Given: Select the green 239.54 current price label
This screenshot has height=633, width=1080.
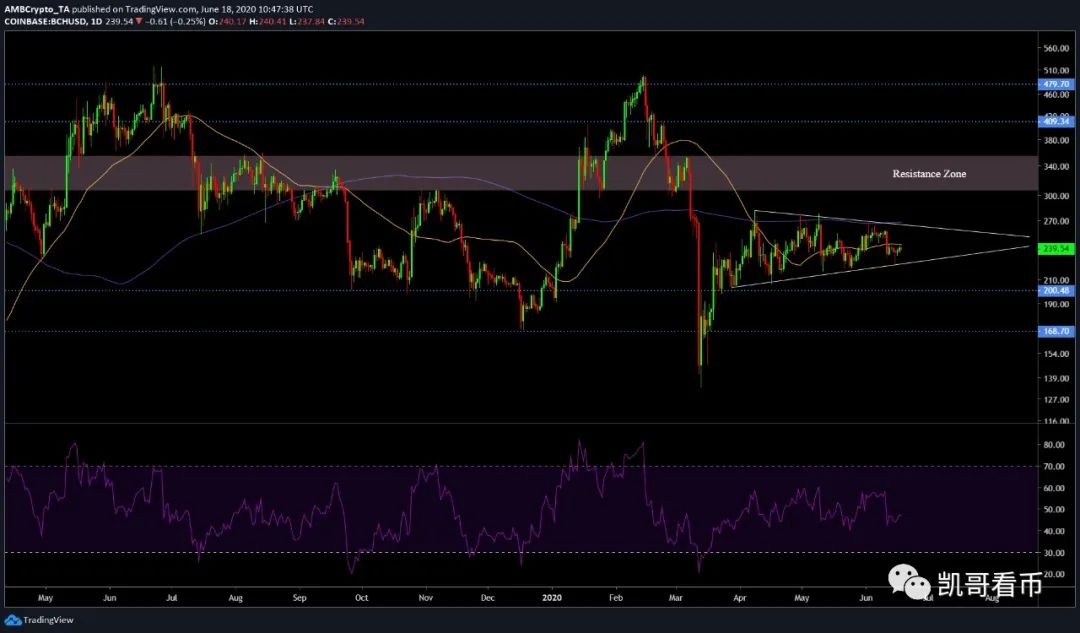Looking at the screenshot, I should 1056,249.
